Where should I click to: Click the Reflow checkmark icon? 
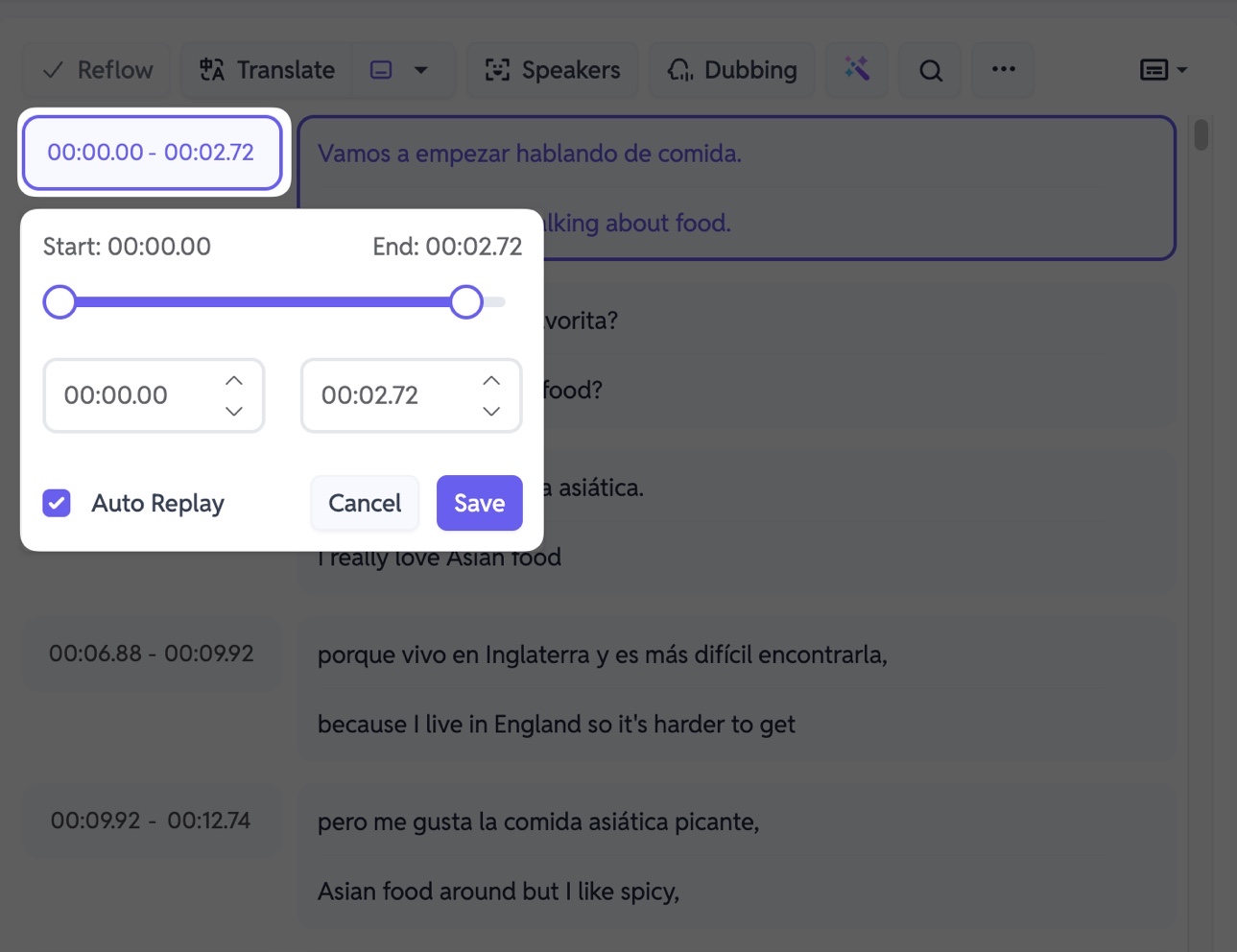point(54,70)
